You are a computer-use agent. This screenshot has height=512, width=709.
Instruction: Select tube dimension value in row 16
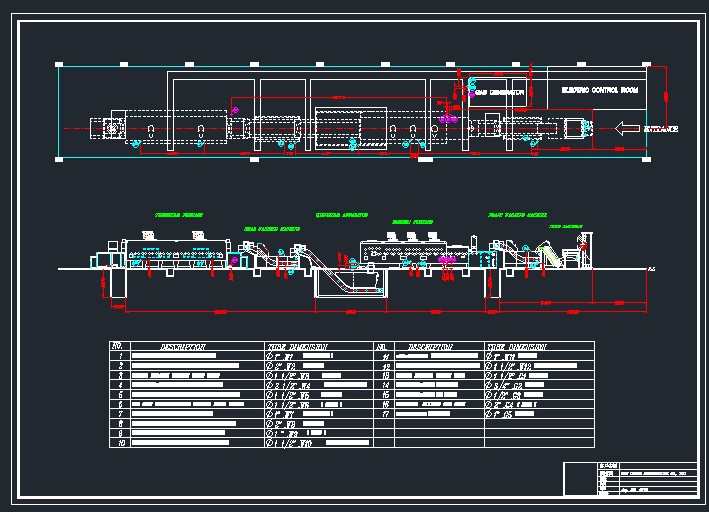point(511,404)
